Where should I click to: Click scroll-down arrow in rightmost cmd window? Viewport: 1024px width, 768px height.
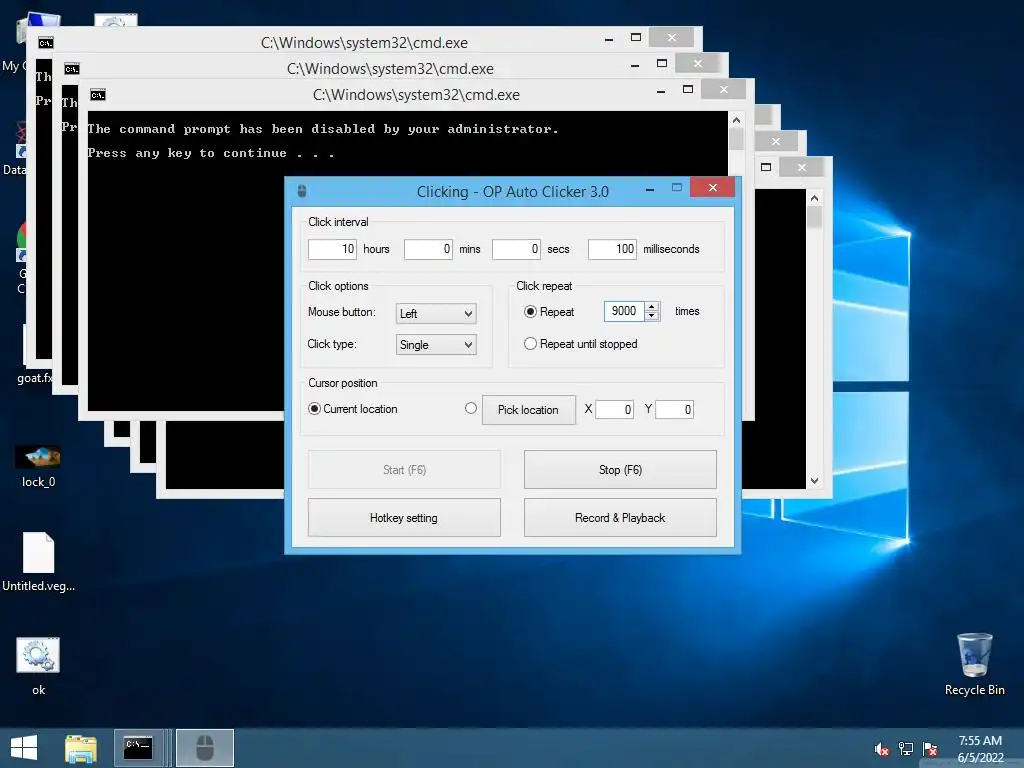coord(814,481)
